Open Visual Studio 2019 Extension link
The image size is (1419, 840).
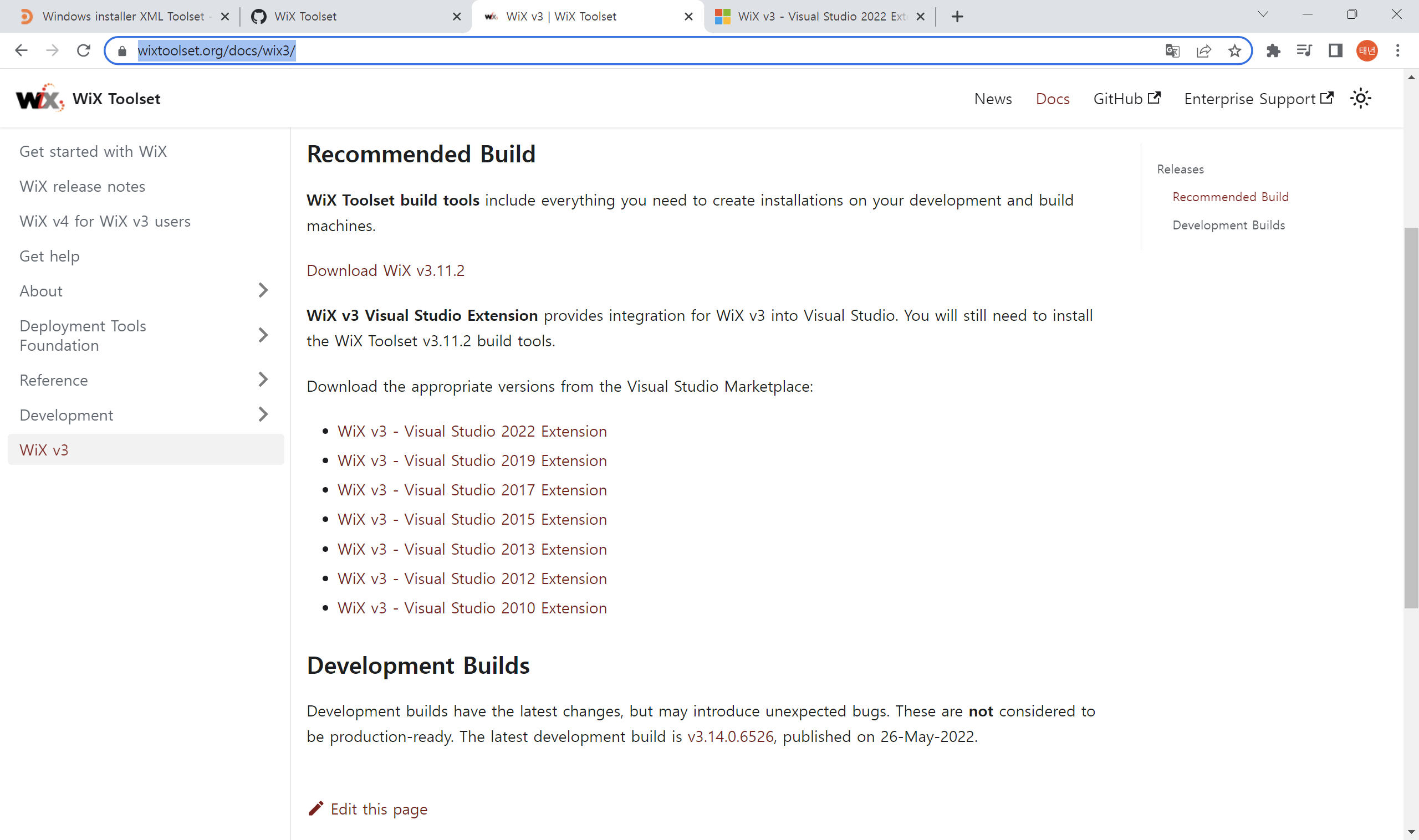[x=472, y=461]
